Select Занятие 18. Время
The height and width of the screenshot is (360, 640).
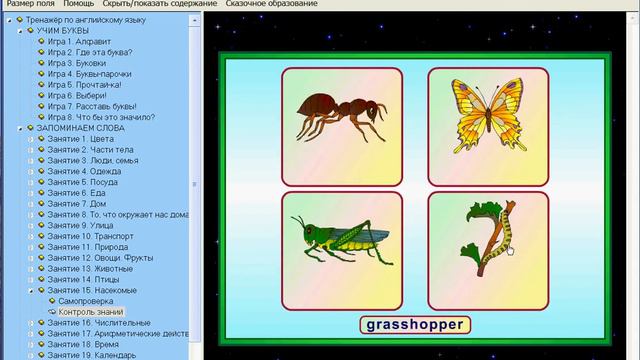(x=83, y=345)
